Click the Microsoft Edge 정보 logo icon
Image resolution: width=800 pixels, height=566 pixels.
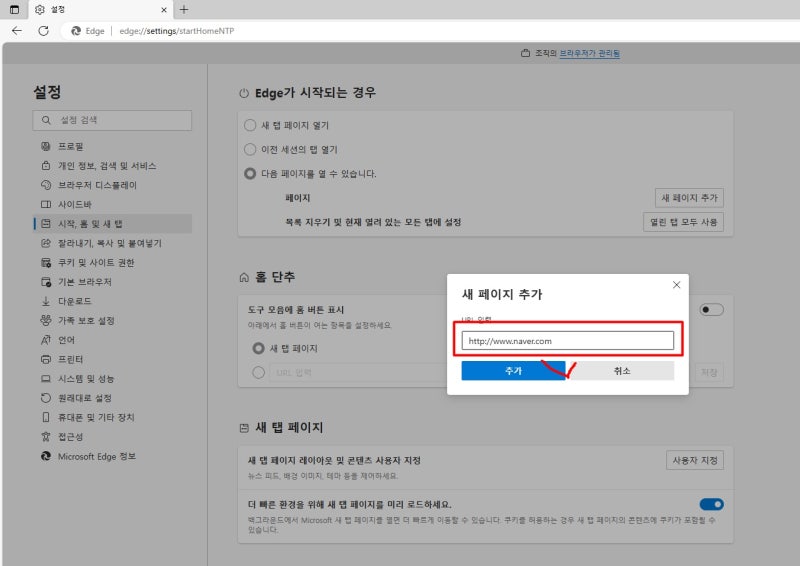tap(46, 456)
